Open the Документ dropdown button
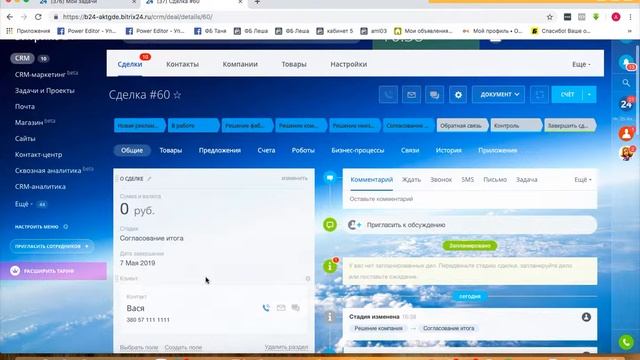This screenshot has width=640, height=360. 498,95
